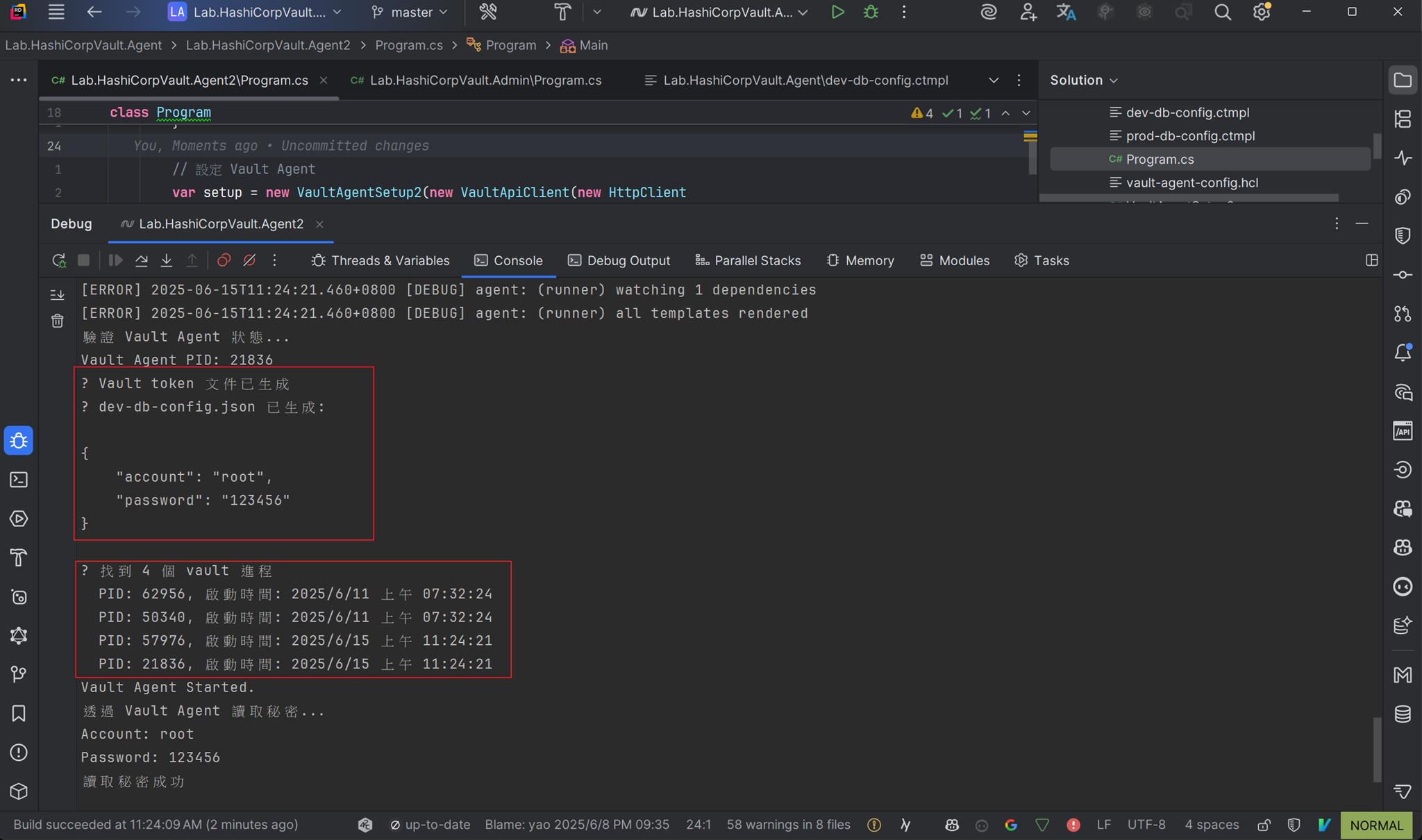Click the add collaborator person icon
Image resolution: width=1422 pixels, height=840 pixels.
pyautogui.click(x=1028, y=12)
